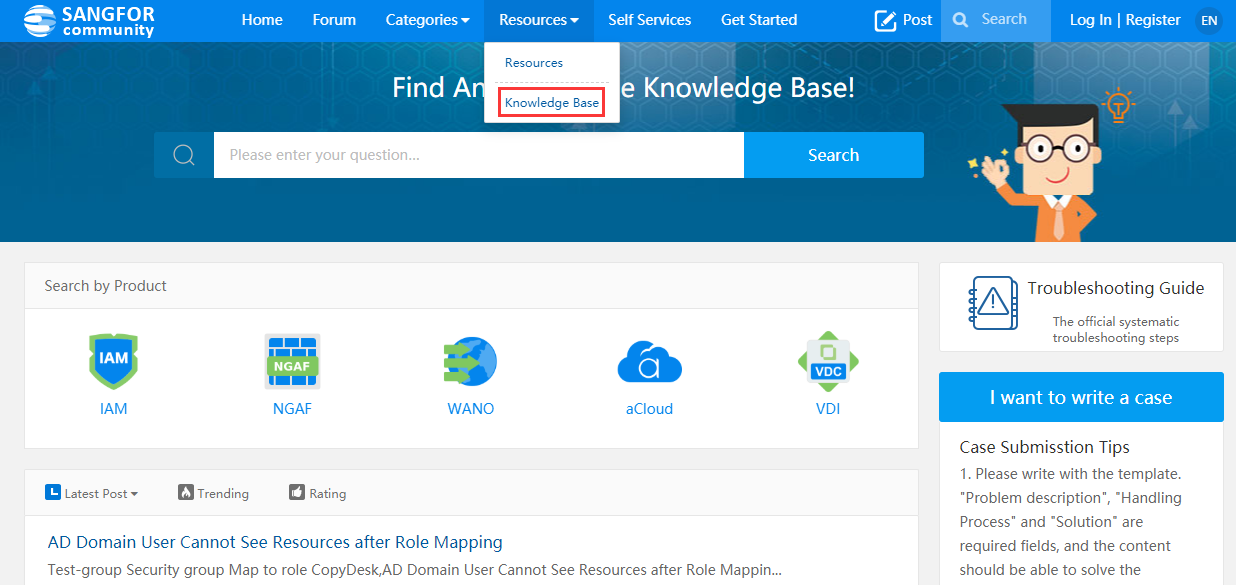Click the magnifier icon in the top search

tap(960, 20)
